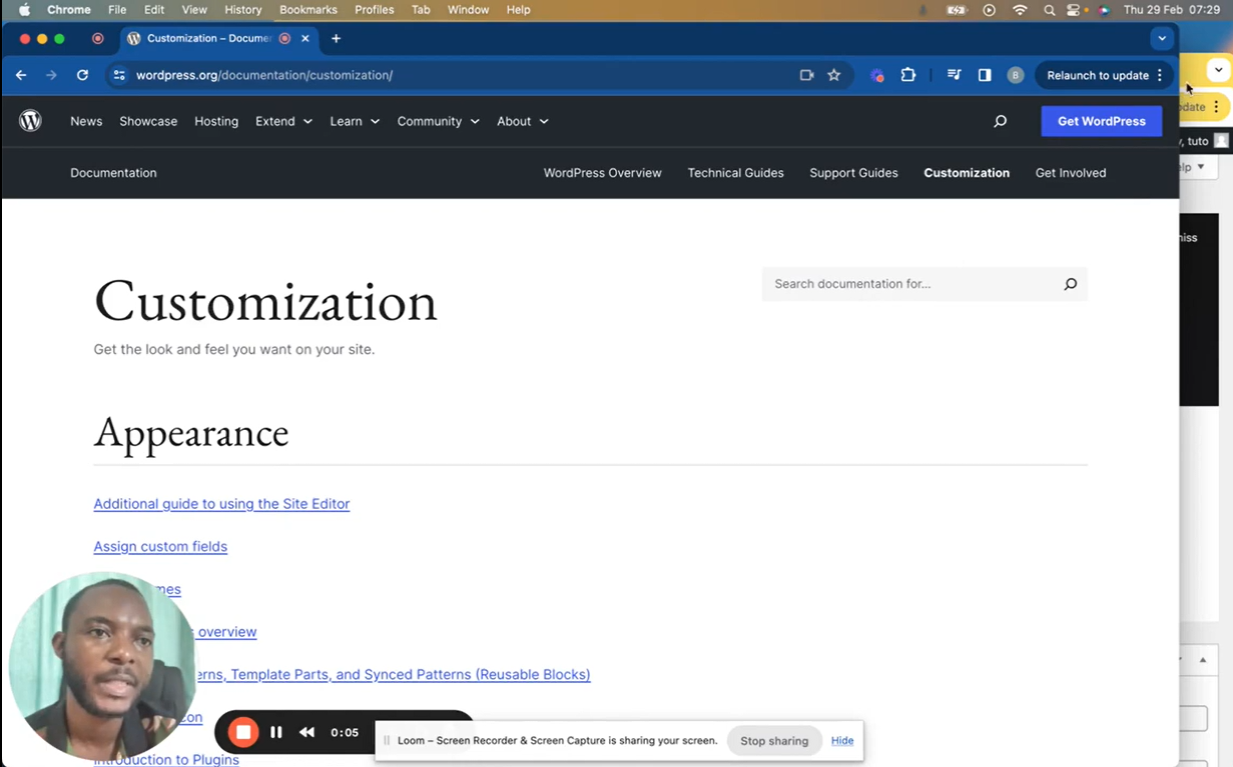Click the Siri icon in the menu bar
The height and width of the screenshot is (767, 1233).
(x=1103, y=10)
